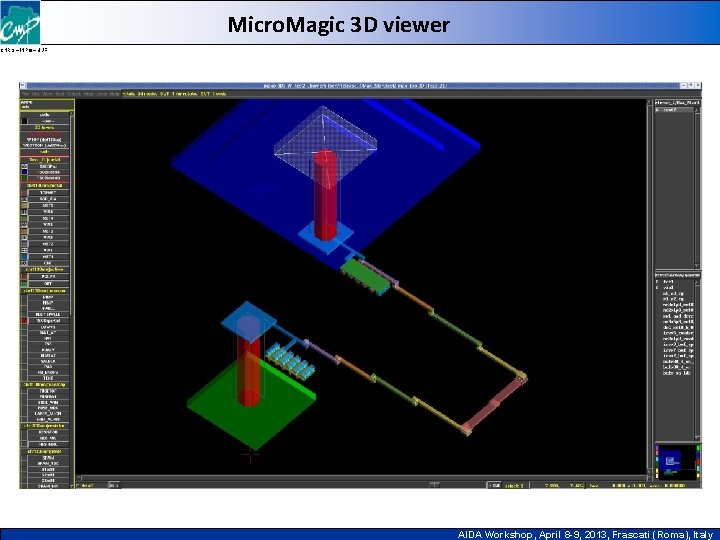The height and width of the screenshot is (540, 720).
Task: Click the yellow '3D layers' header
Action: pyautogui.click(x=45, y=127)
